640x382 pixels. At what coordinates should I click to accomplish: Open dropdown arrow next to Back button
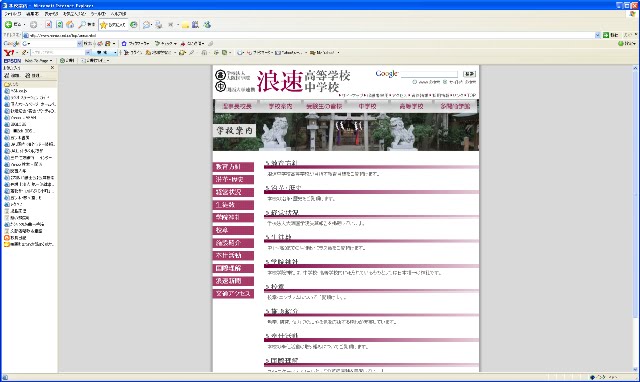[x=24, y=25]
